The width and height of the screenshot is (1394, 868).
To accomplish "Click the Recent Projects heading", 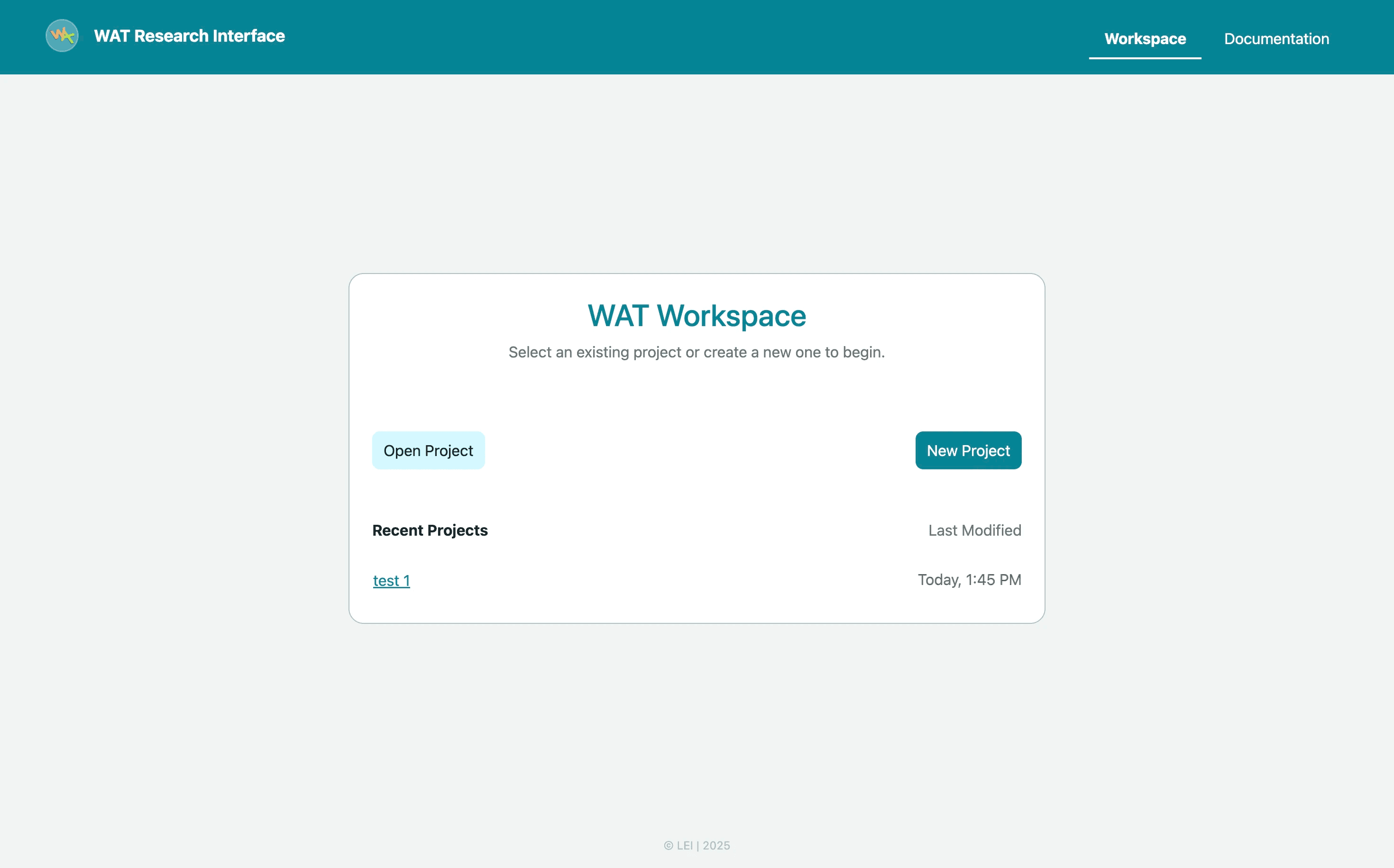I will pyautogui.click(x=430, y=530).
